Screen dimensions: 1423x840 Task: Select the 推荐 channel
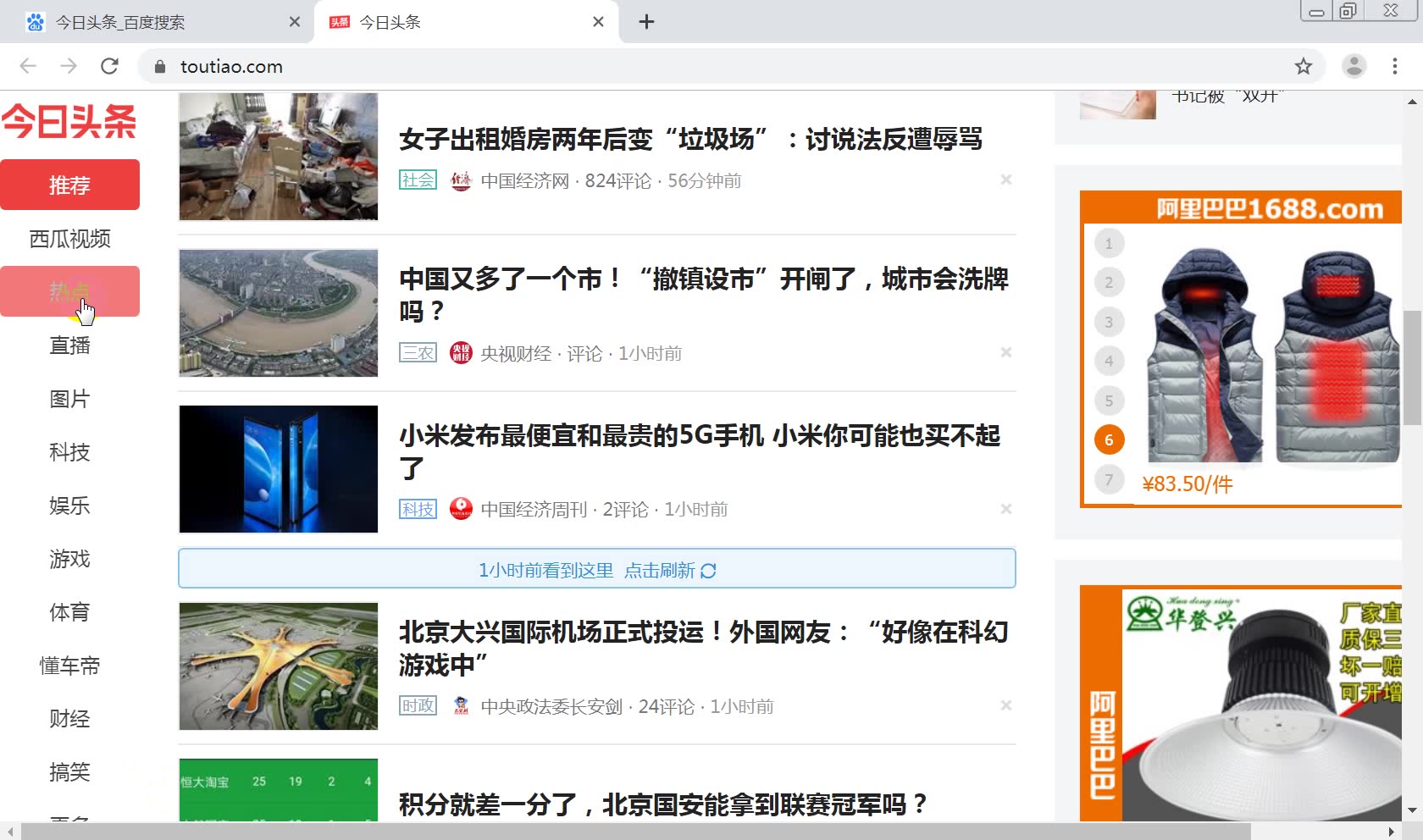point(69,185)
